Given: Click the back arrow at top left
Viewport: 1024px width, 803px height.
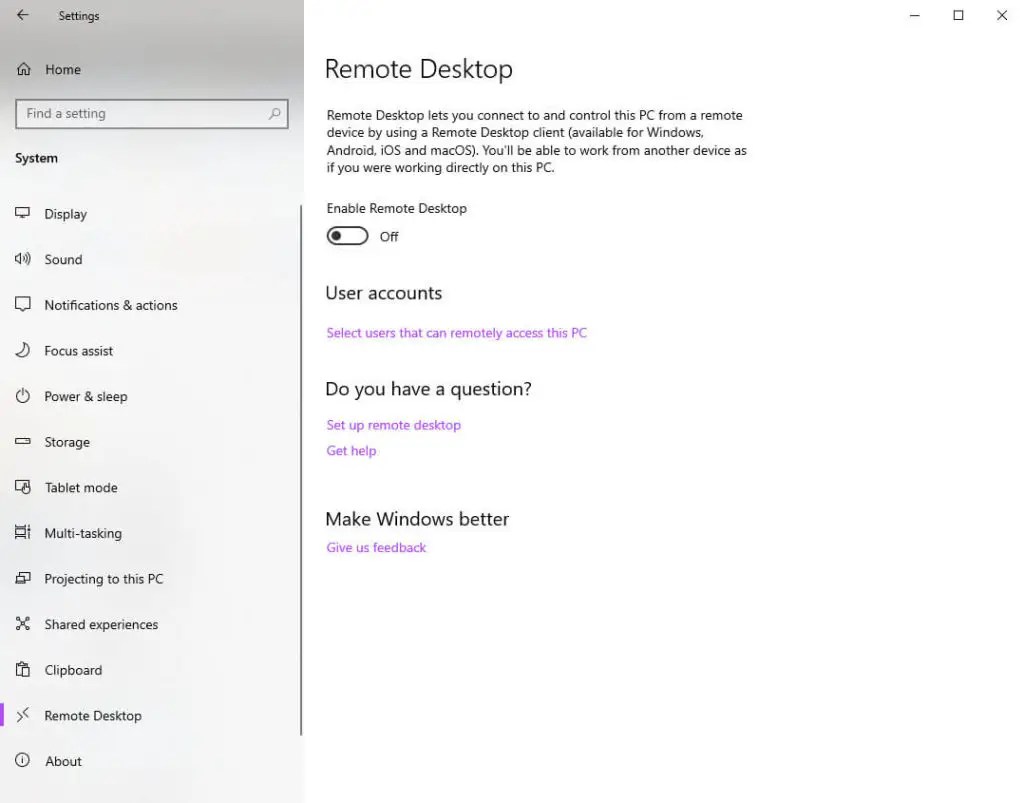Looking at the screenshot, I should (x=22, y=15).
